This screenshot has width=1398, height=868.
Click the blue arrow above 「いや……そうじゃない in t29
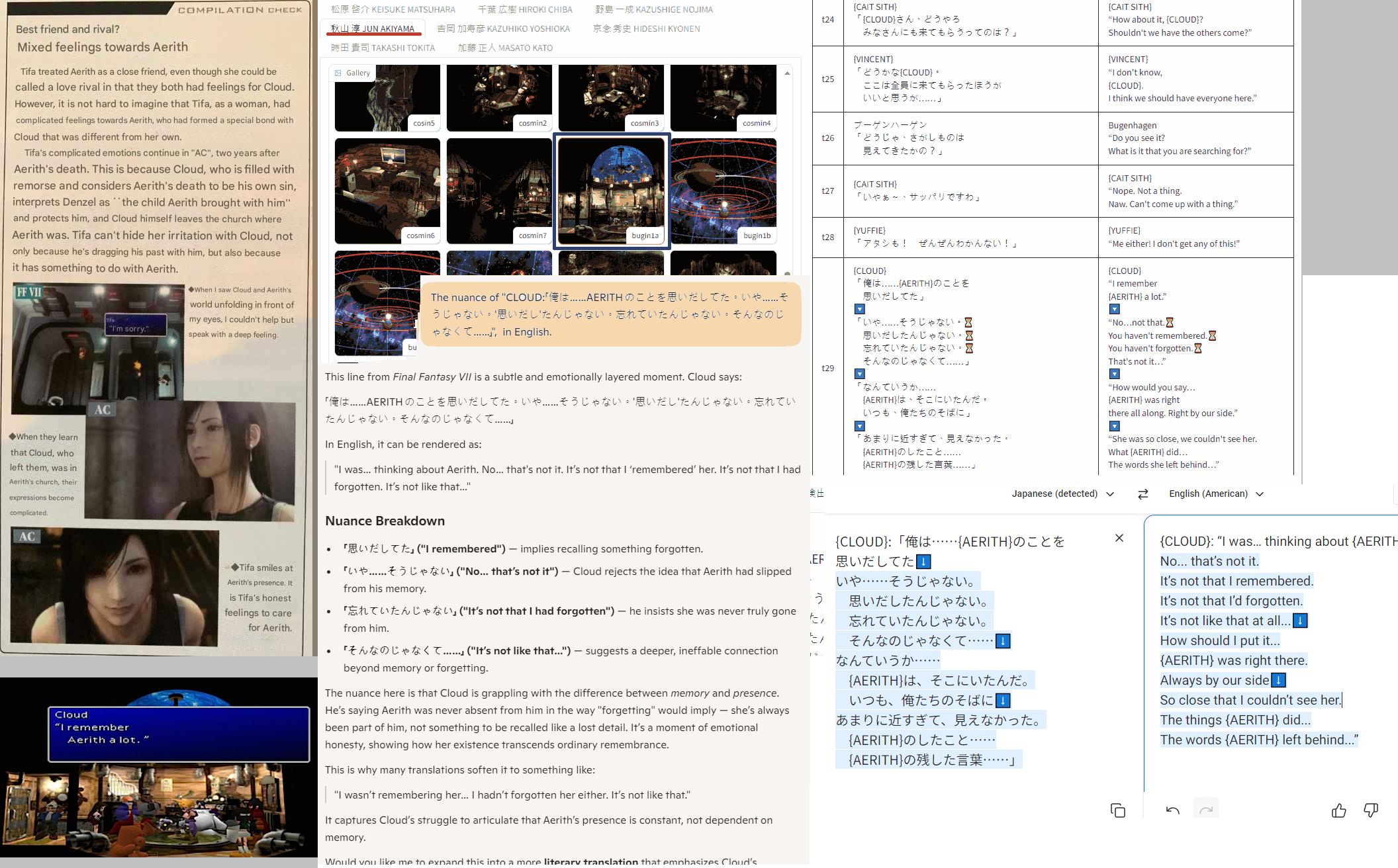(860, 309)
